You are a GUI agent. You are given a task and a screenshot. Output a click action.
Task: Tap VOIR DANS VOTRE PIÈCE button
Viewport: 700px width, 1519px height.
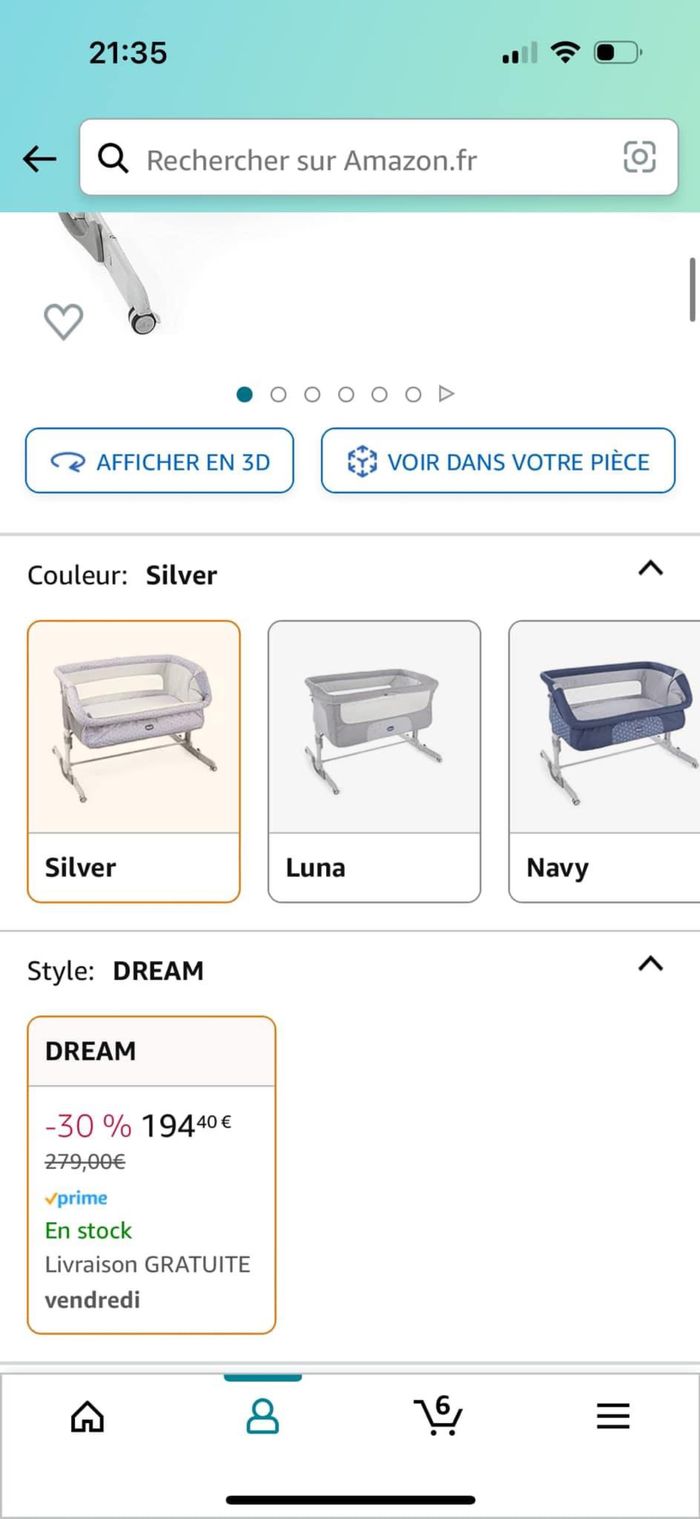(498, 461)
